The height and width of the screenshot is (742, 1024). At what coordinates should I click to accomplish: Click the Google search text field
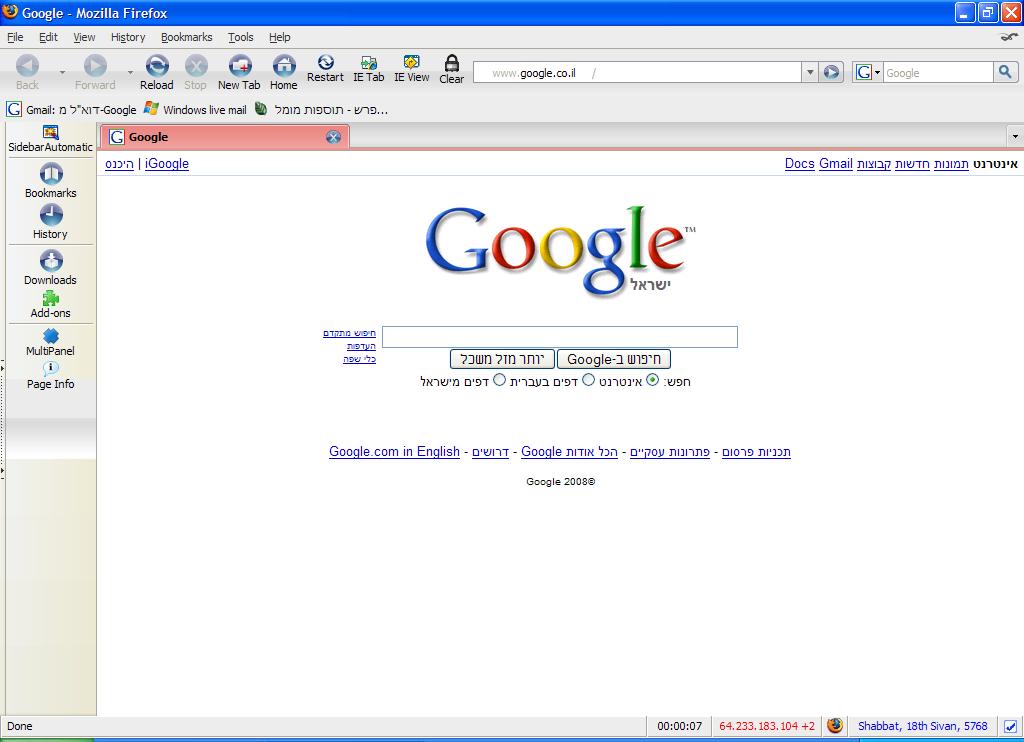pyautogui.click(x=559, y=337)
